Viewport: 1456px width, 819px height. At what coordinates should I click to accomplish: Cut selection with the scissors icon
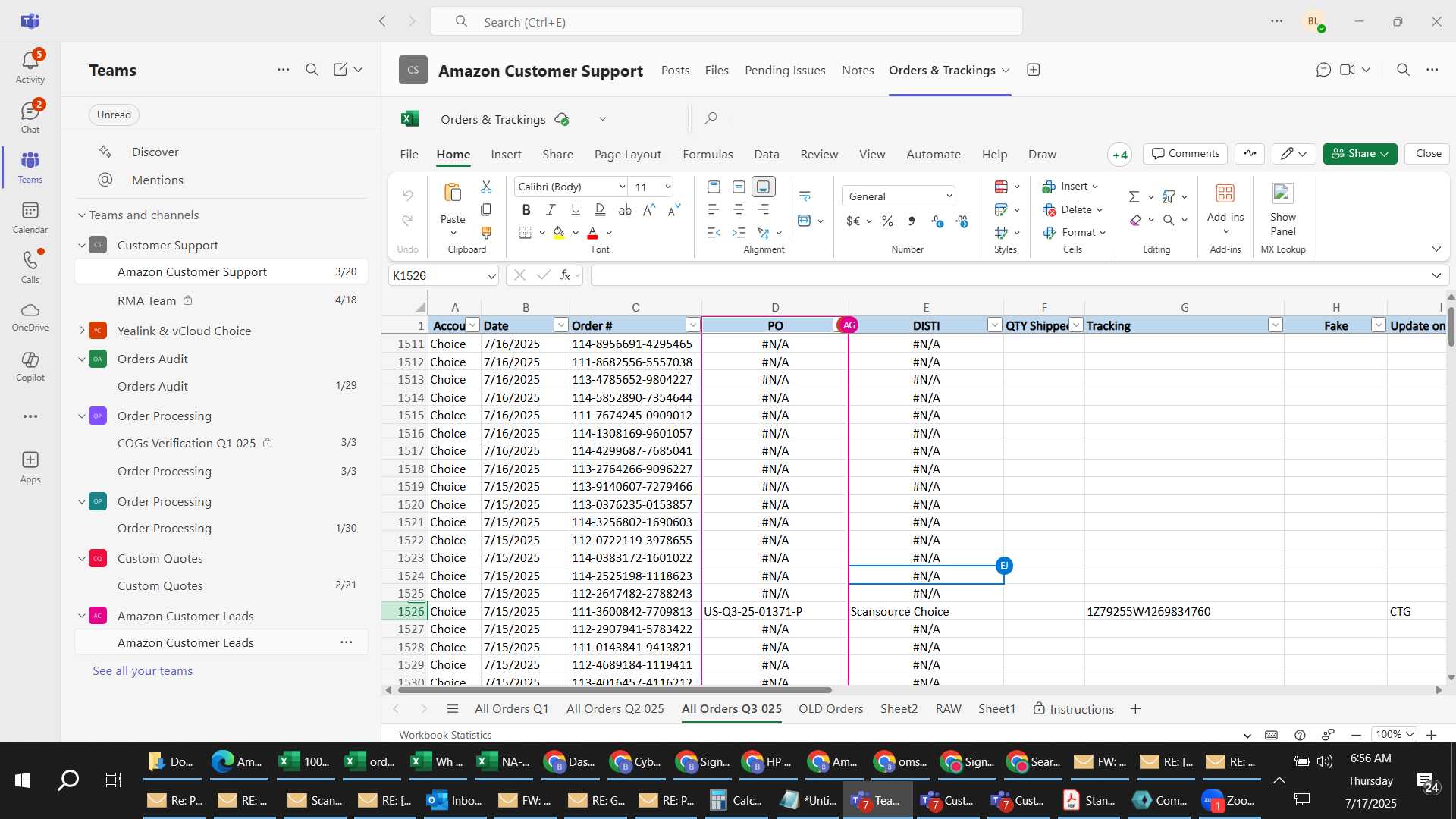[486, 187]
